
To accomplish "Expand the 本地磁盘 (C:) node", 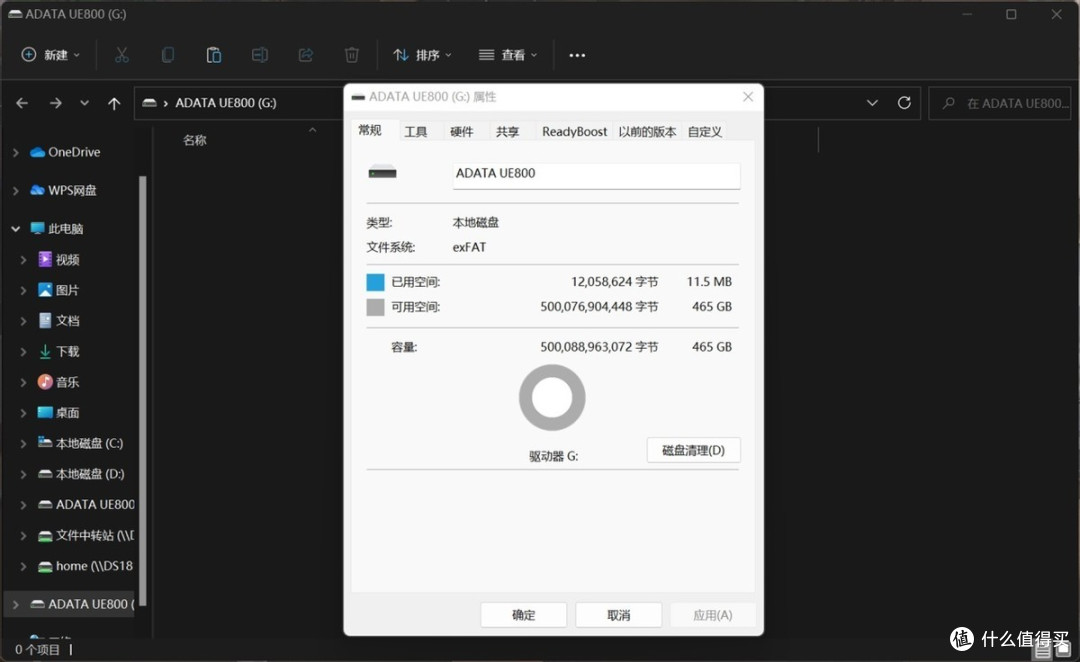I will pos(23,443).
